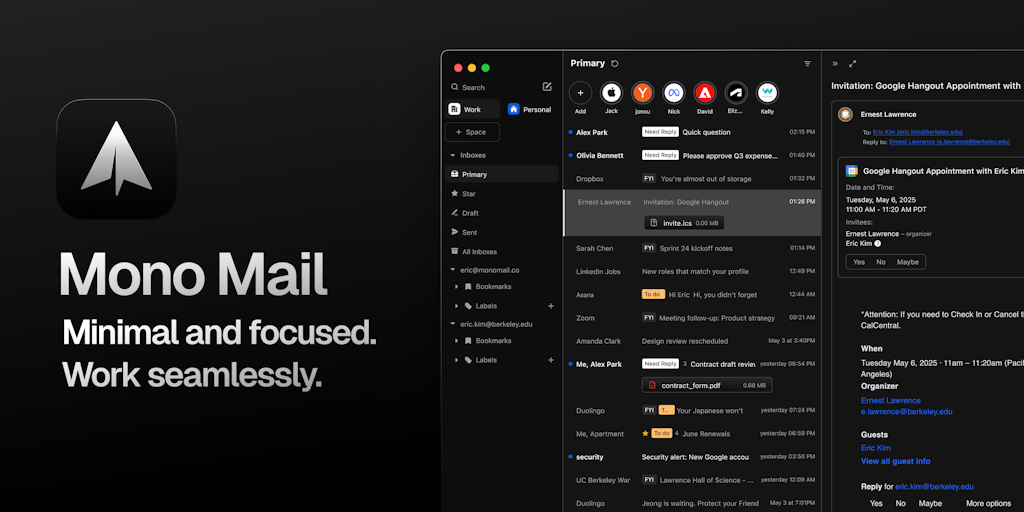This screenshot has width=1024, height=512.
Task: Select the Kelly contact avatar
Action: point(767,93)
